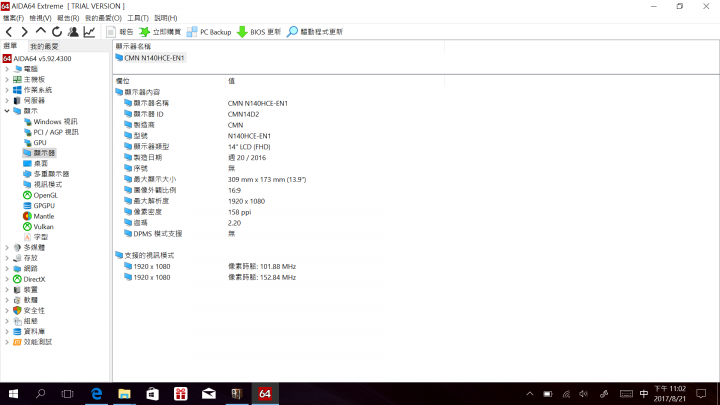
Task: Select Windows 視訊 in the tree
Action: pyautogui.click(x=55, y=122)
